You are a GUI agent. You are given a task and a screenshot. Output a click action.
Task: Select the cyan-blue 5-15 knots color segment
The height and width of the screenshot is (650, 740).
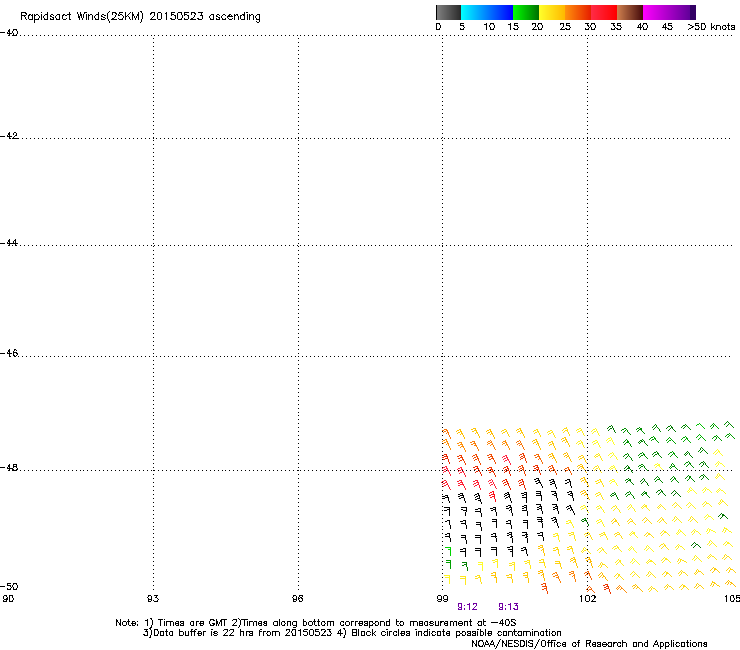(487, 12)
